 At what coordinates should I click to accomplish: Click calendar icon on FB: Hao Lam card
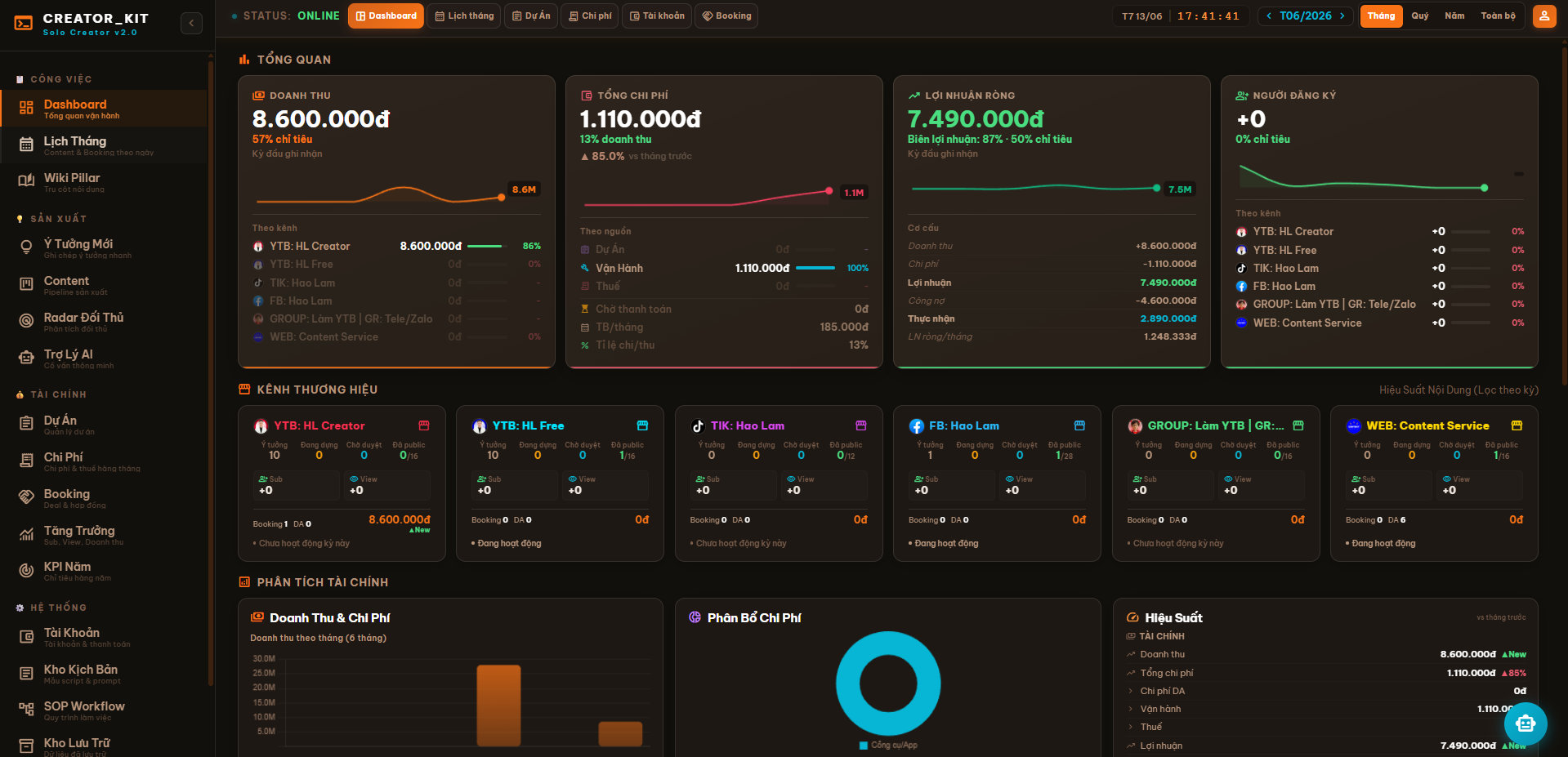tap(1079, 425)
